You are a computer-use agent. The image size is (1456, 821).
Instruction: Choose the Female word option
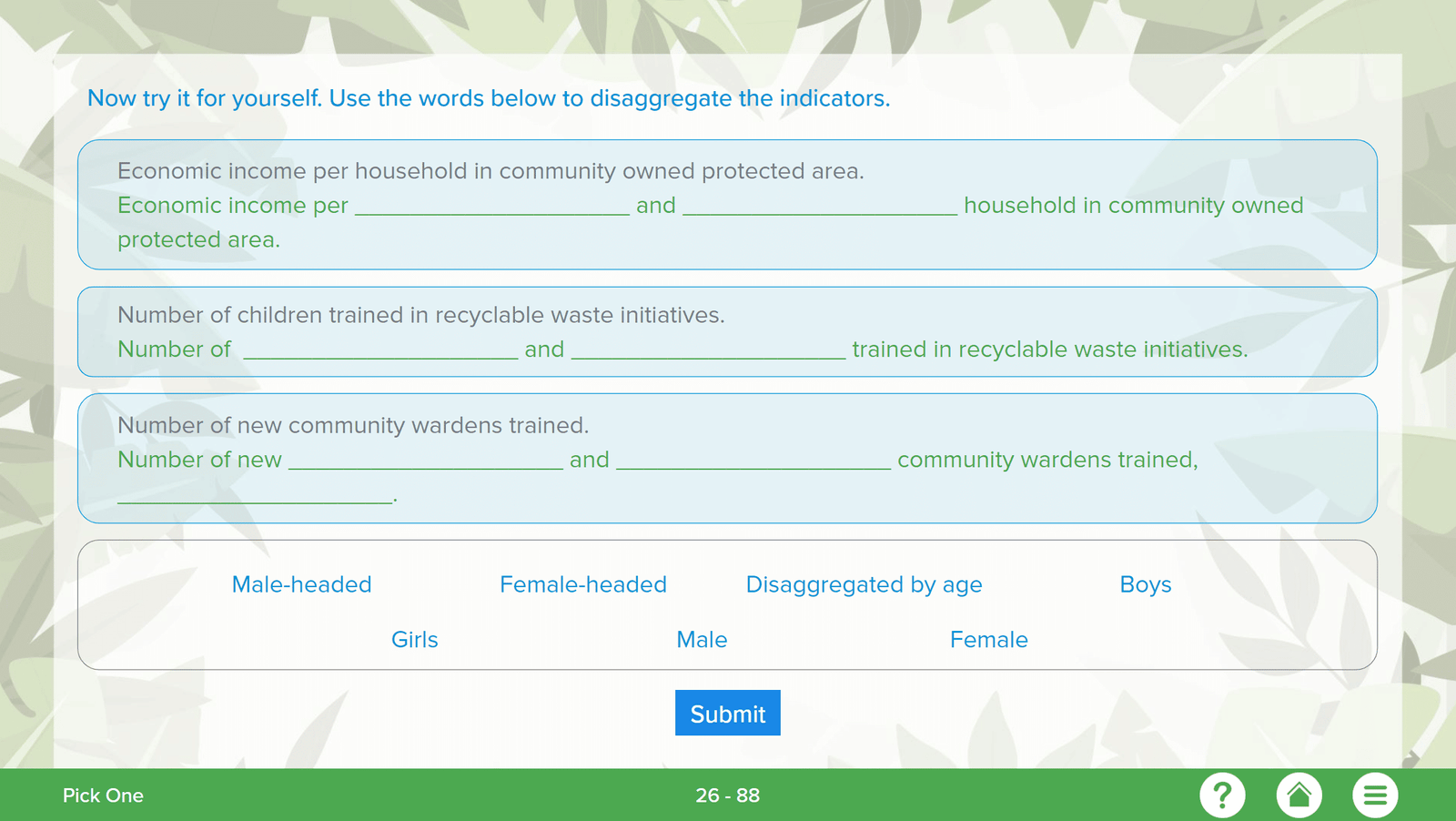click(988, 640)
